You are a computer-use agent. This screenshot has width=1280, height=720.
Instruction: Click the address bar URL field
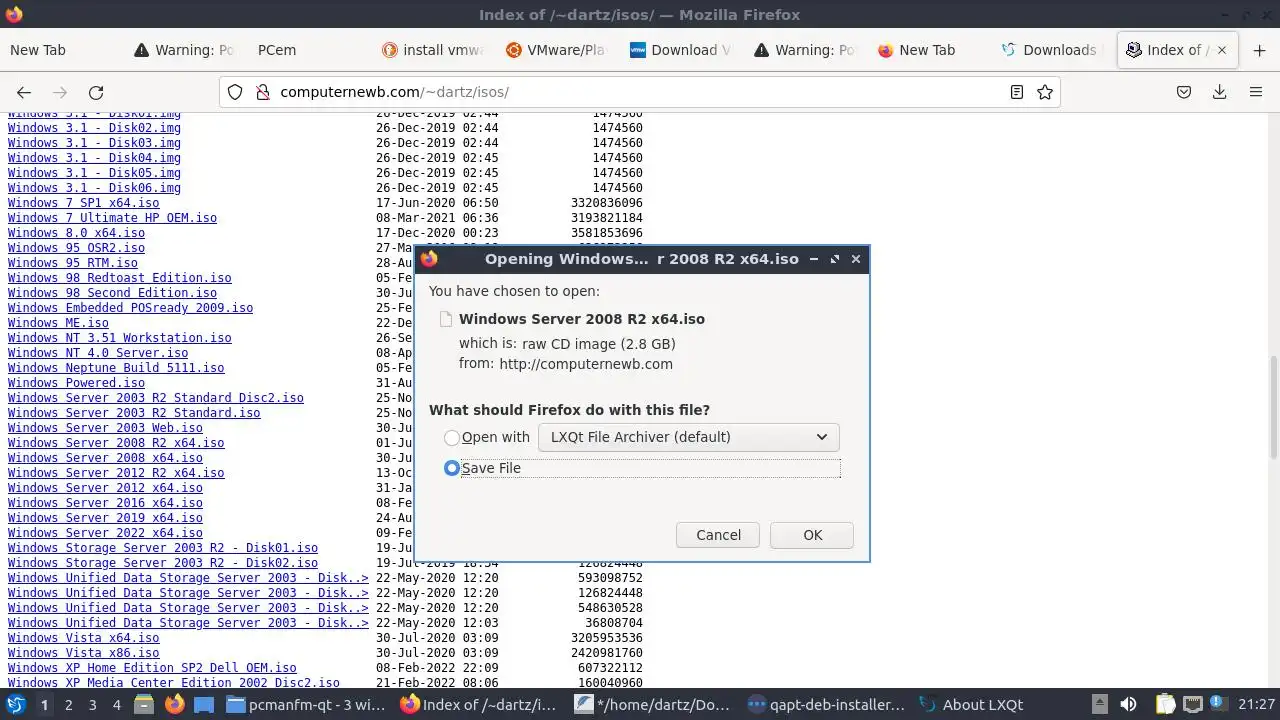click(x=640, y=92)
